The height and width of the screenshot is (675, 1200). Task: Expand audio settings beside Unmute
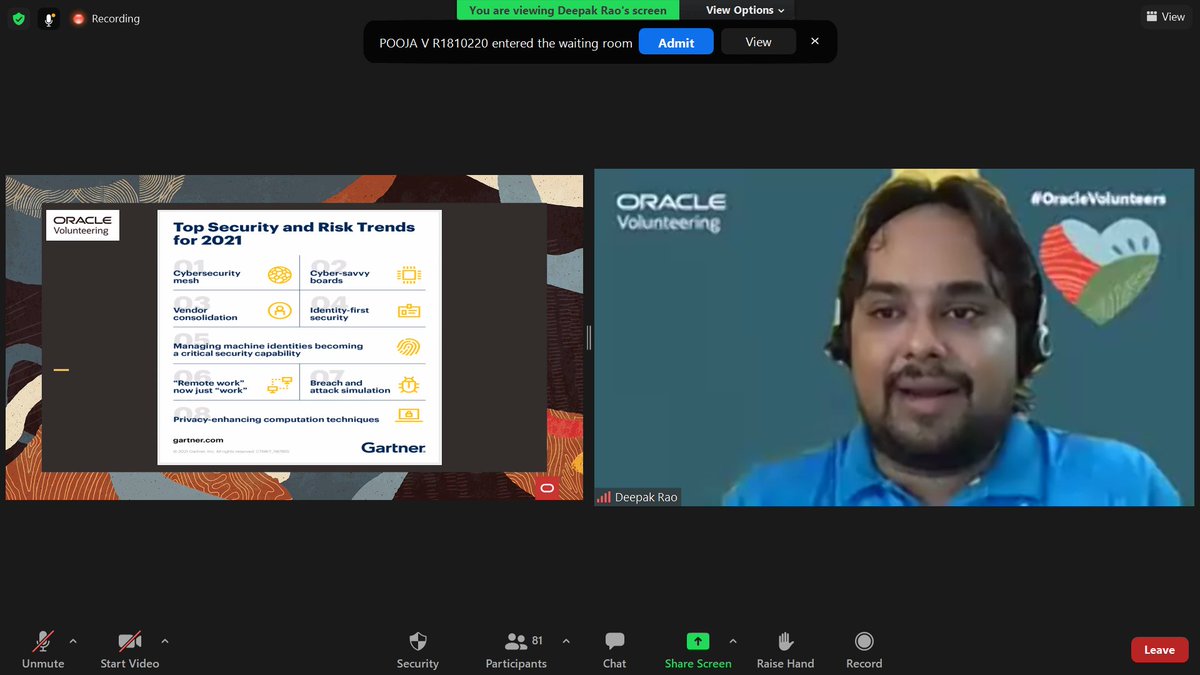(73, 641)
